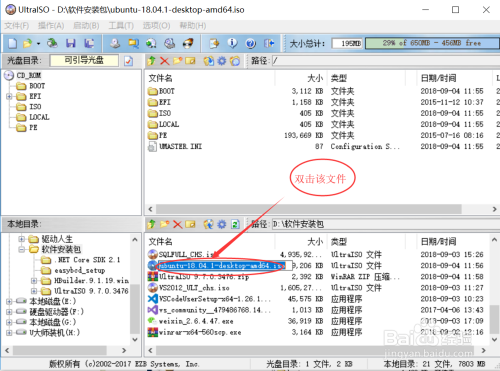The width and height of the screenshot is (500, 371).
Task: Expand the UltraISO 9.7.0.3476 folder node
Action: [x=34, y=291]
